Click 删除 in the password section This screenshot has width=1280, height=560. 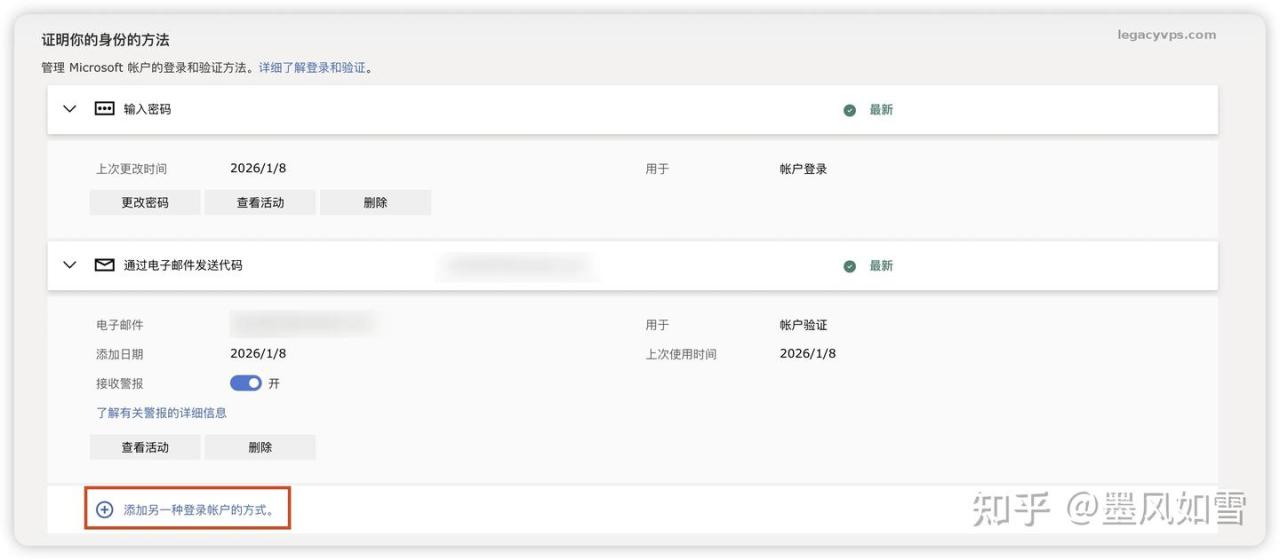point(375,202)
